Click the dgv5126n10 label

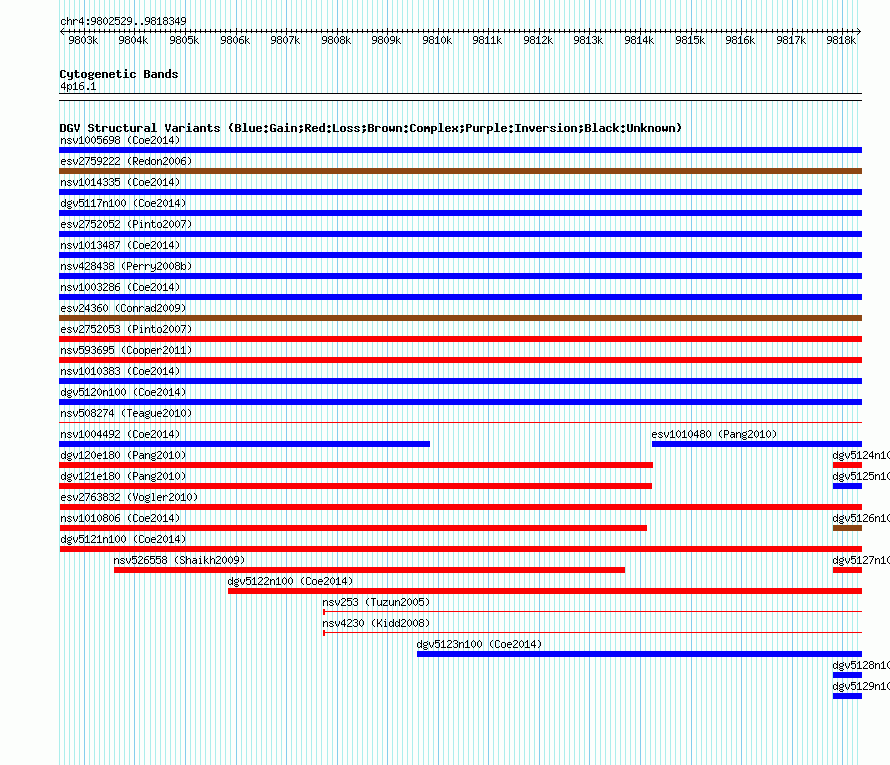click(x=861, y=518)
